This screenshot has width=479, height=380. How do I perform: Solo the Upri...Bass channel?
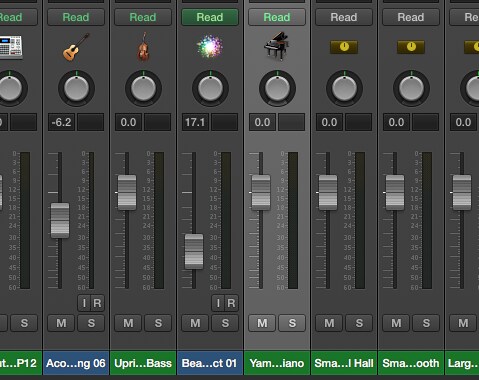click(158, 323)
